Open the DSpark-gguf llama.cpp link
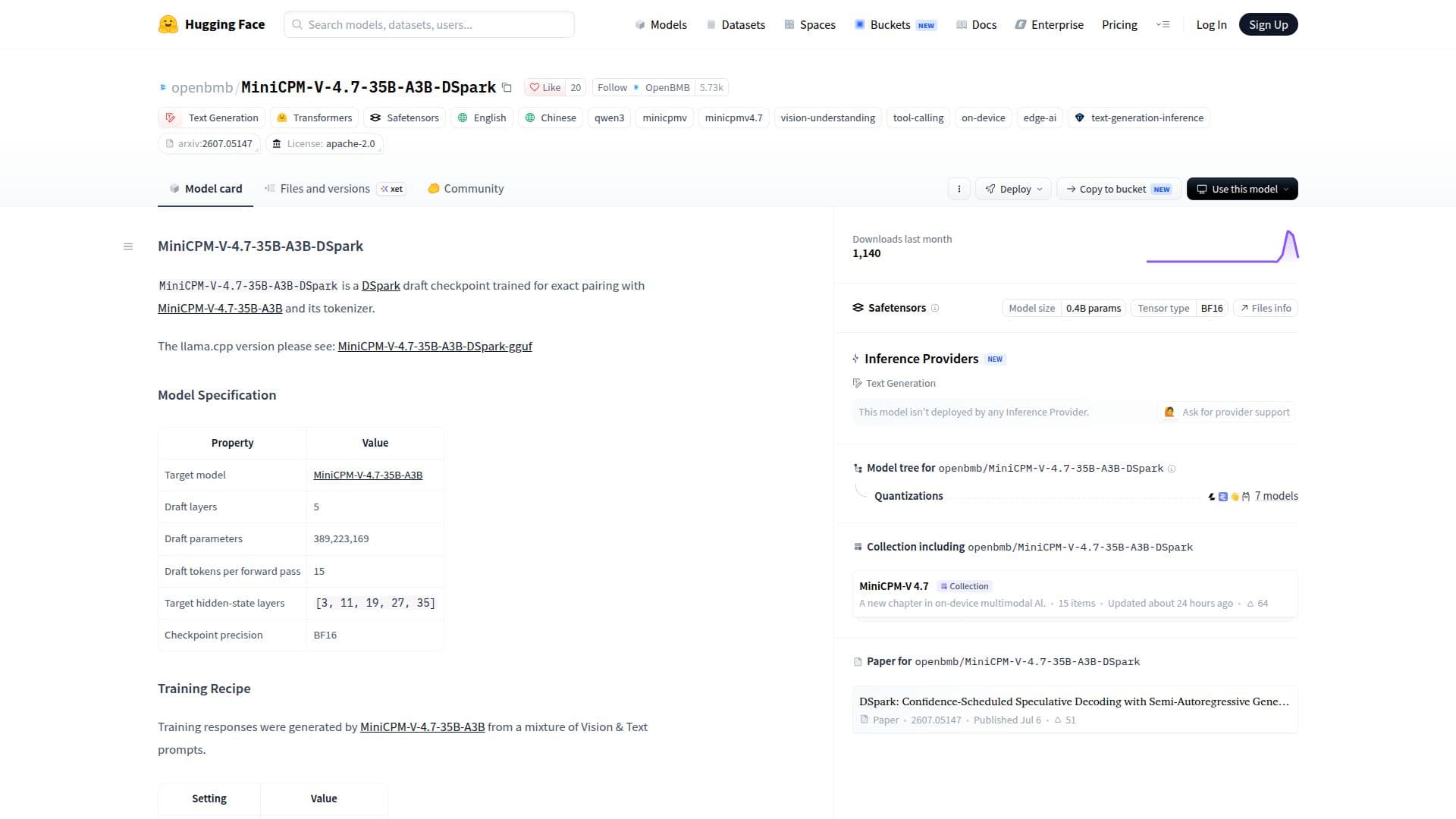 point(435,347)
